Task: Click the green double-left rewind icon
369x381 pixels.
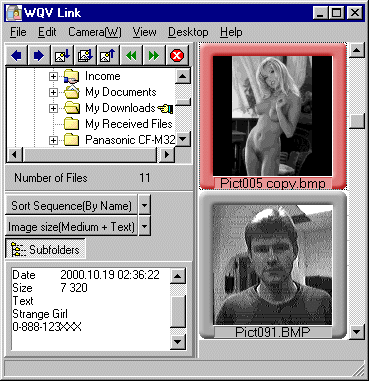Action: point(131,55)
